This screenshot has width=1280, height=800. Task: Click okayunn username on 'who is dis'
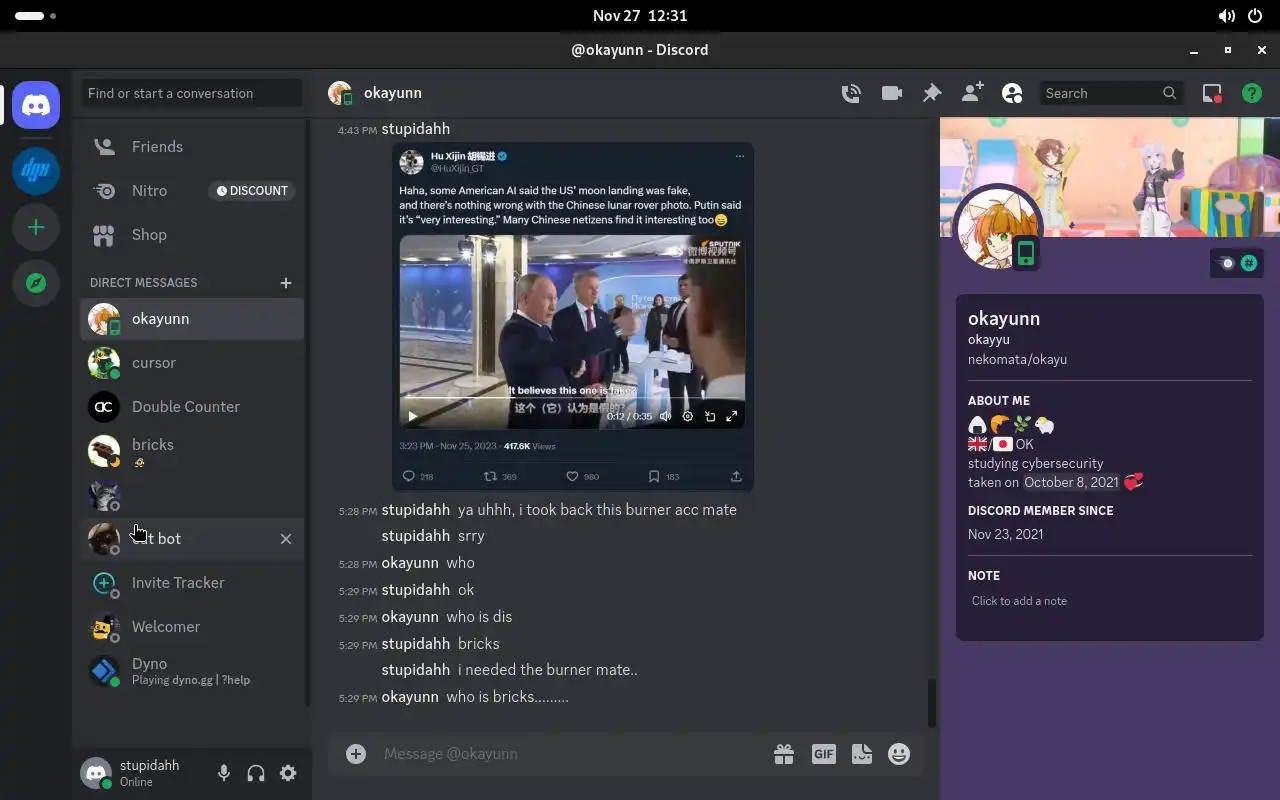point(410,617)
